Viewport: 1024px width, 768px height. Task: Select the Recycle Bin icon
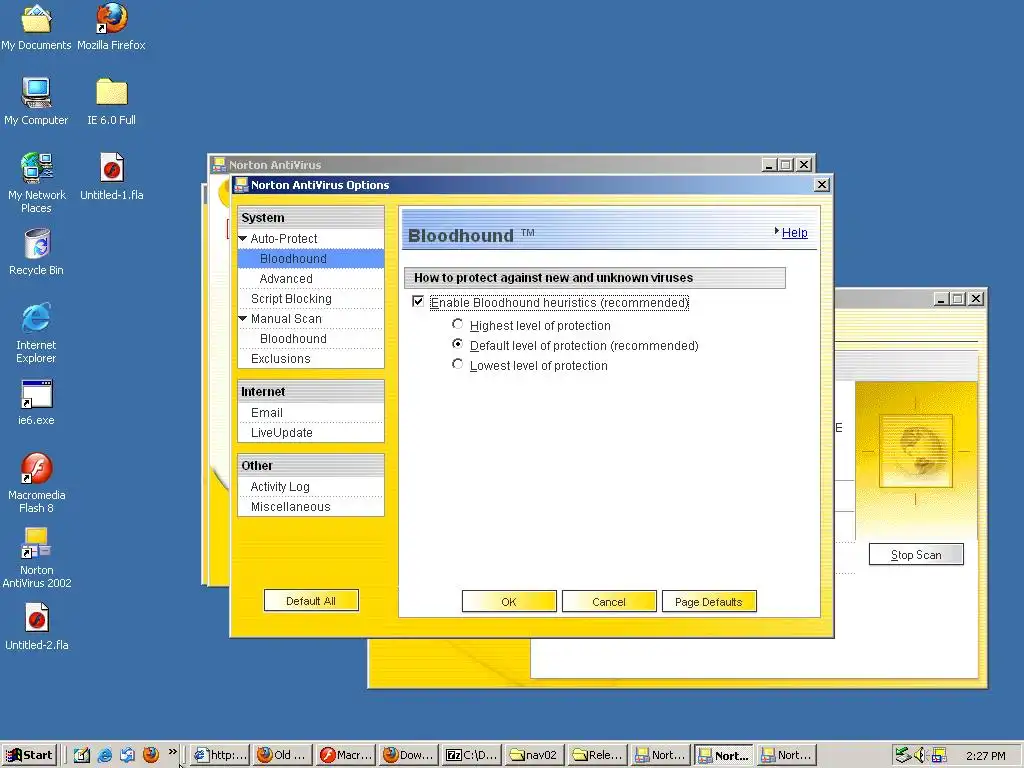click(x=37, y=251)
